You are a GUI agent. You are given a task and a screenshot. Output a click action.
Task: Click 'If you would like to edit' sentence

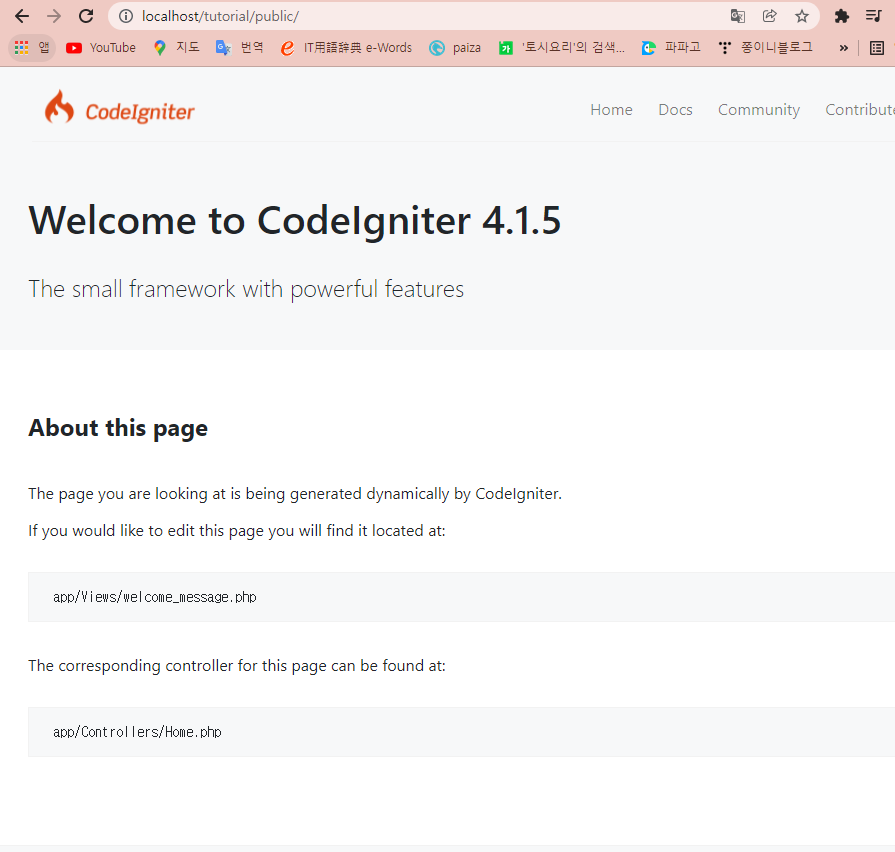tap(237, 531)
